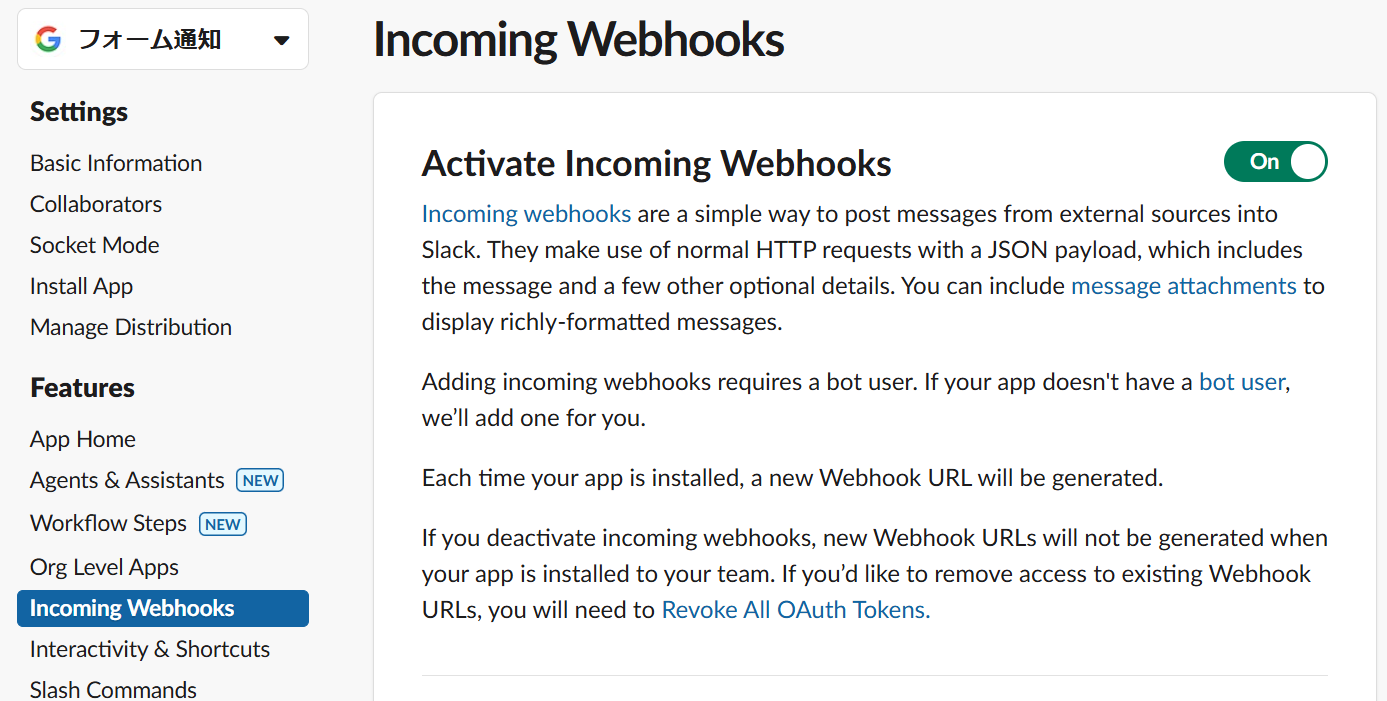Click NEW badge beside Workflow Steps
Image resolution: width=1387 pixels, height=701 pixels.
[x=223, y=524]
